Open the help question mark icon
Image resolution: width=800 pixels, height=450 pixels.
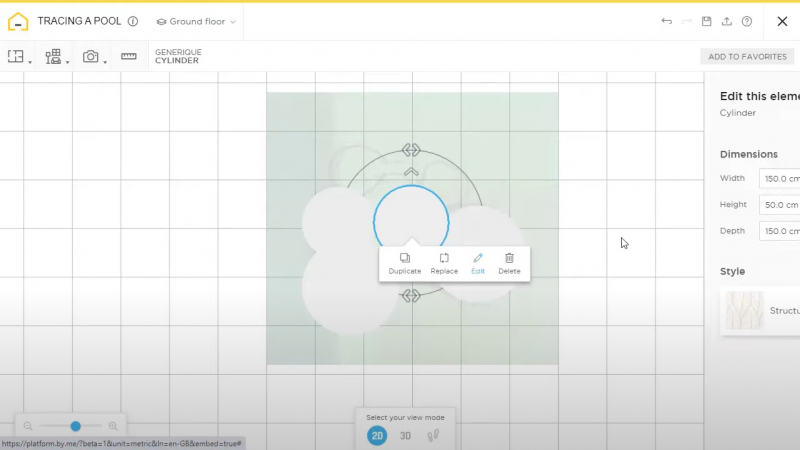[x=747, y=21]
